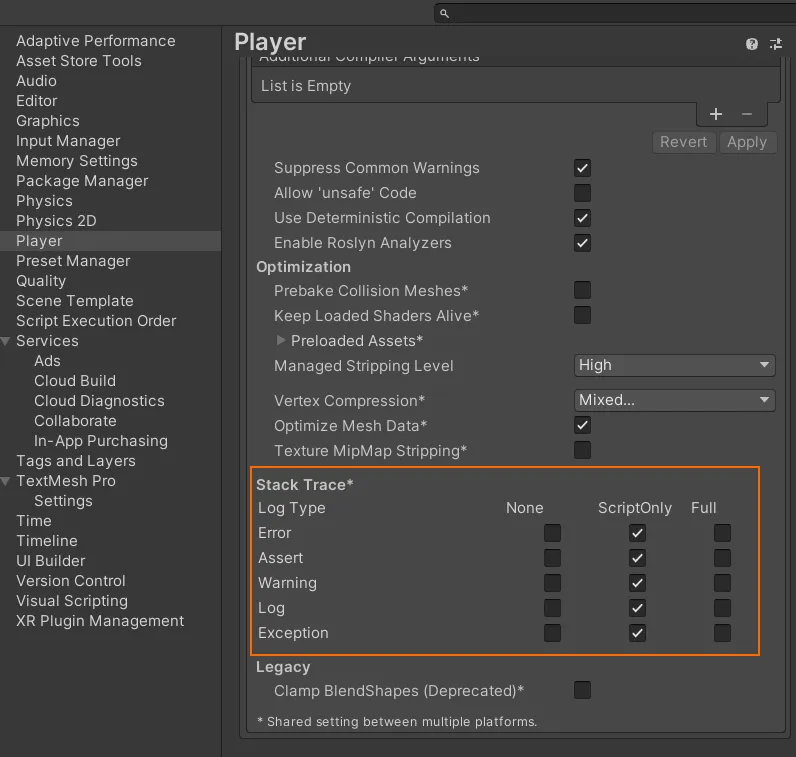The height and width of the screenshot is (757, 796).
Task: Select Physics 2D settings
Action: pos(56,221)
